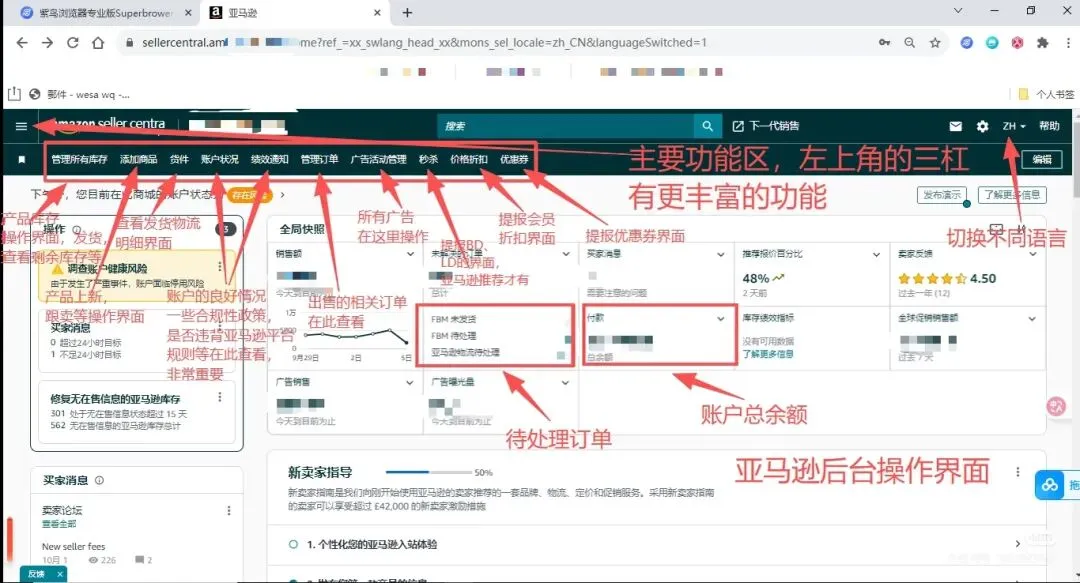Open the settings gear icon in Seller Central
This screenshot has height=583, width=1080.
pyautogui.click(x=982, y=126)
